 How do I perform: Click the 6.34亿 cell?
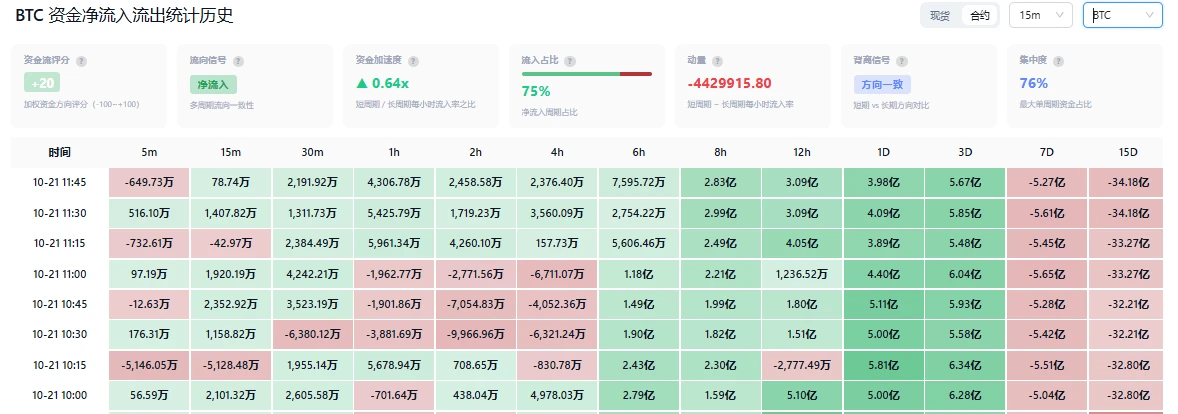(965, 364)
